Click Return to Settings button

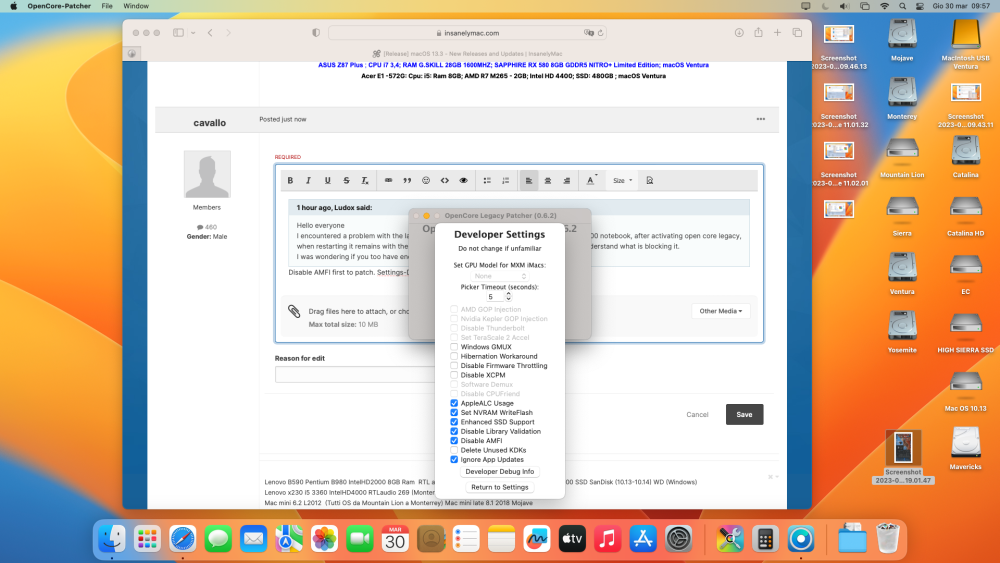(x=499, y=487)
